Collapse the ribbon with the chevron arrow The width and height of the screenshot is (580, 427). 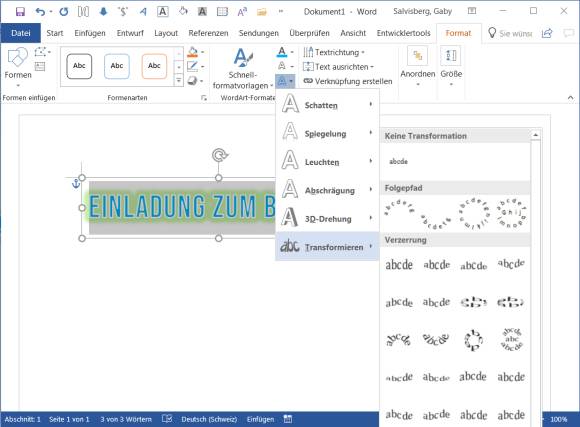click(x=570, y=98)
